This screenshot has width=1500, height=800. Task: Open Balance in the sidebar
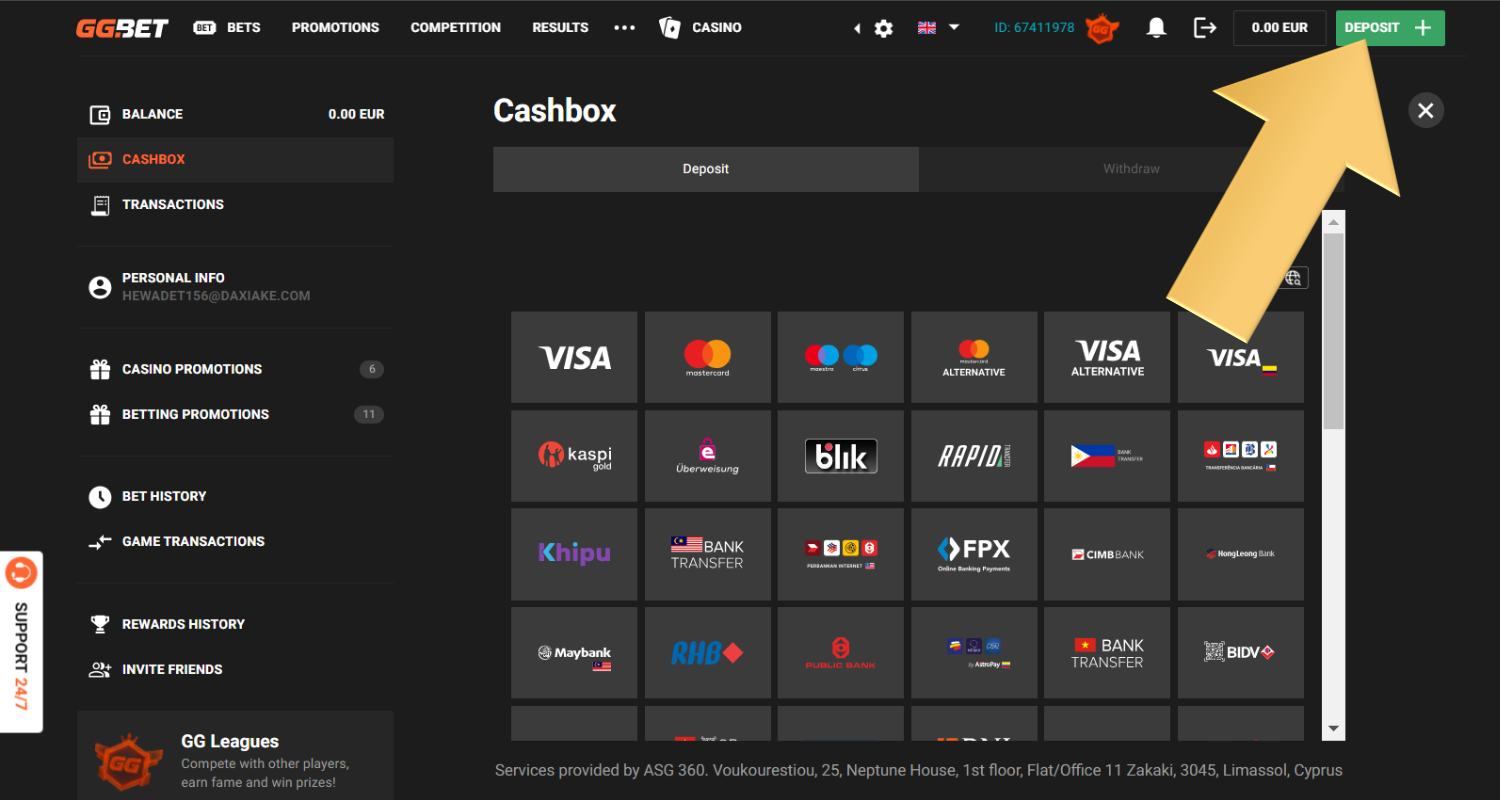pyautogui.click(x=235, y=114)
